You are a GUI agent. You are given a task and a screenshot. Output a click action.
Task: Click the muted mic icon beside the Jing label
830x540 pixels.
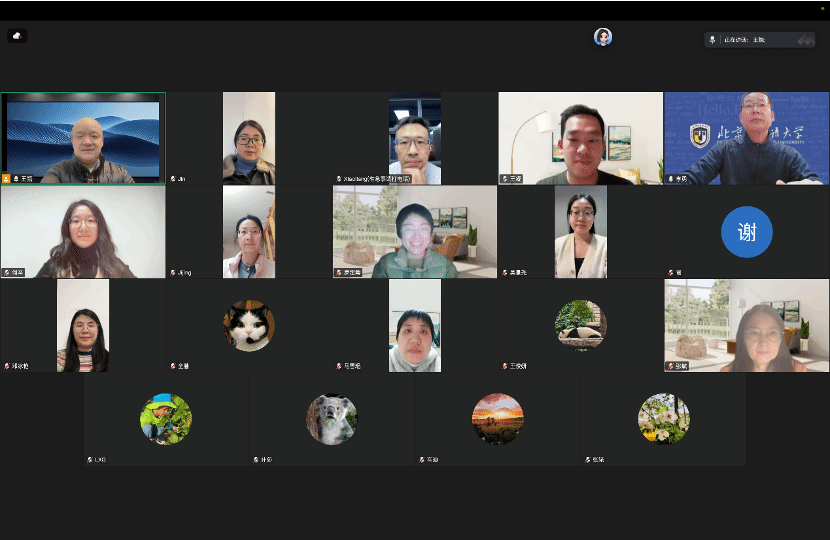click(x=173, y=272)
